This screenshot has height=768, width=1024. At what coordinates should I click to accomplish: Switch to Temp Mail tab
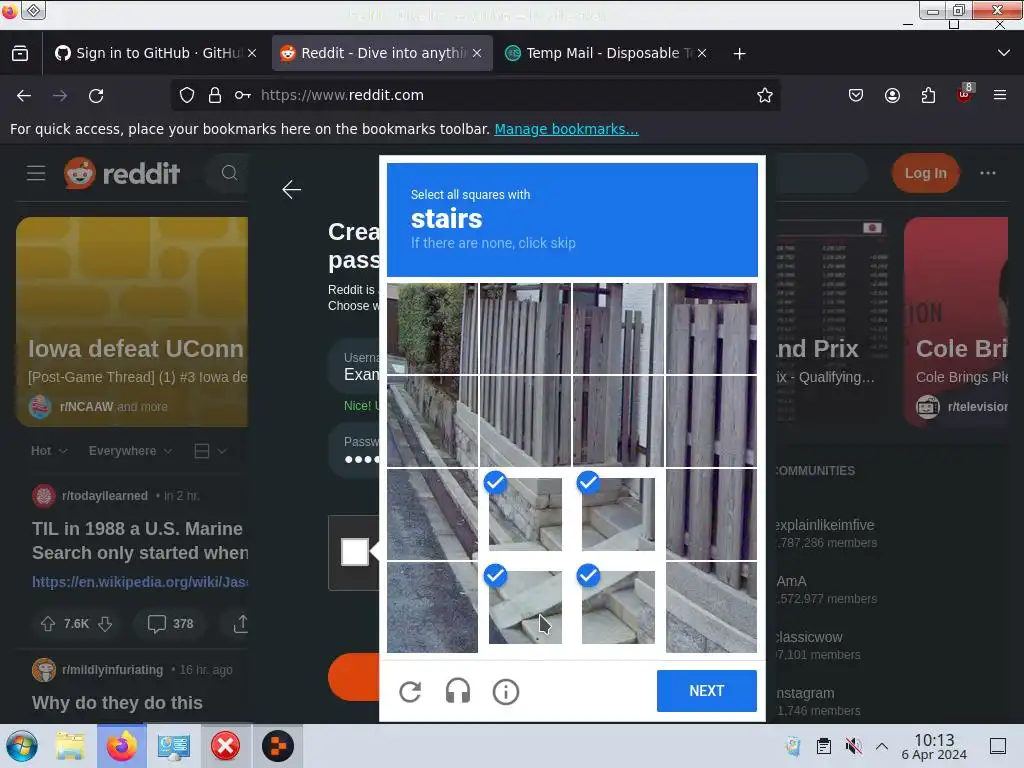pos(600,53)
